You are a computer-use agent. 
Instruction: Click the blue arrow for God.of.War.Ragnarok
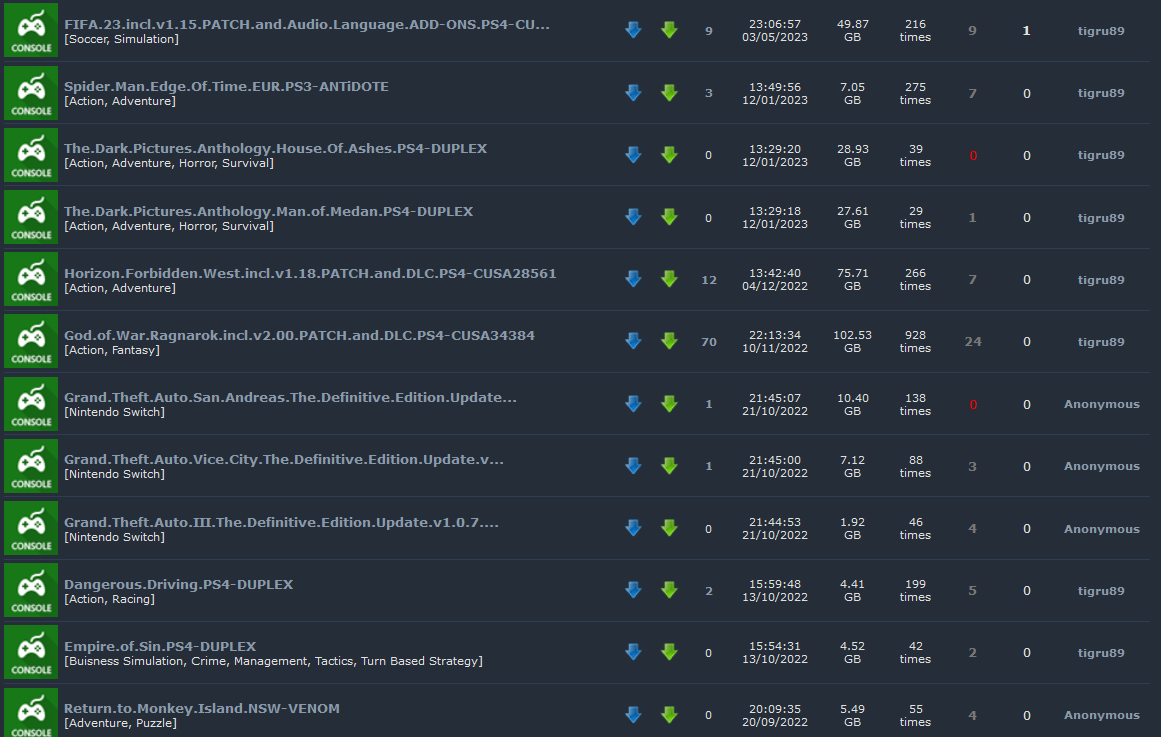[x=633, y=341]
